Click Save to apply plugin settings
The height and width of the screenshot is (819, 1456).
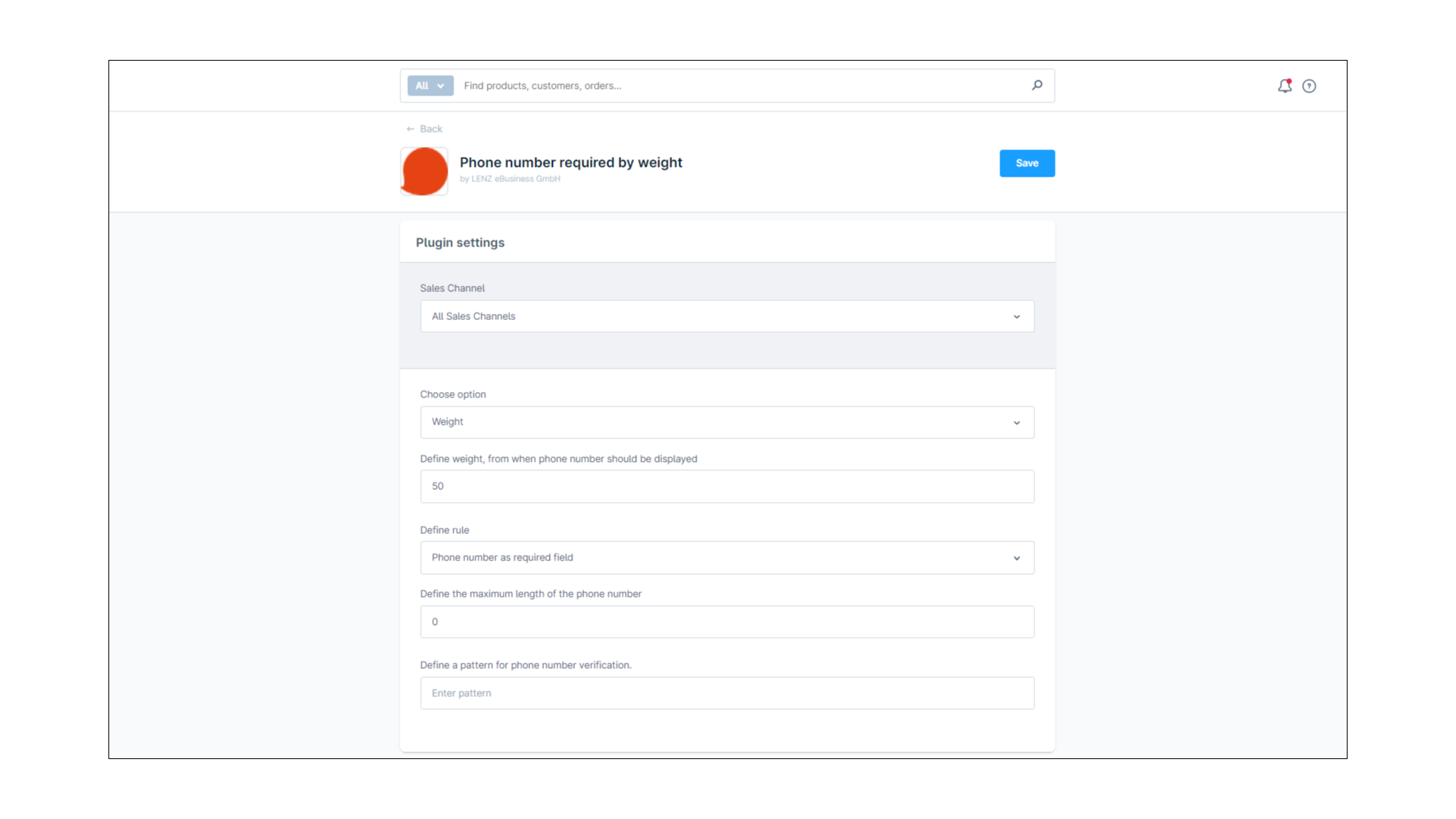tap(1027, 163)
